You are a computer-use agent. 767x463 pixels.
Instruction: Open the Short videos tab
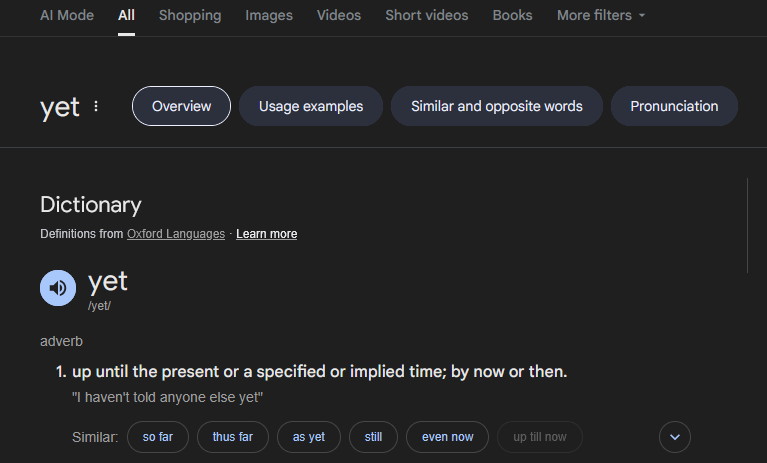[427, 15]
